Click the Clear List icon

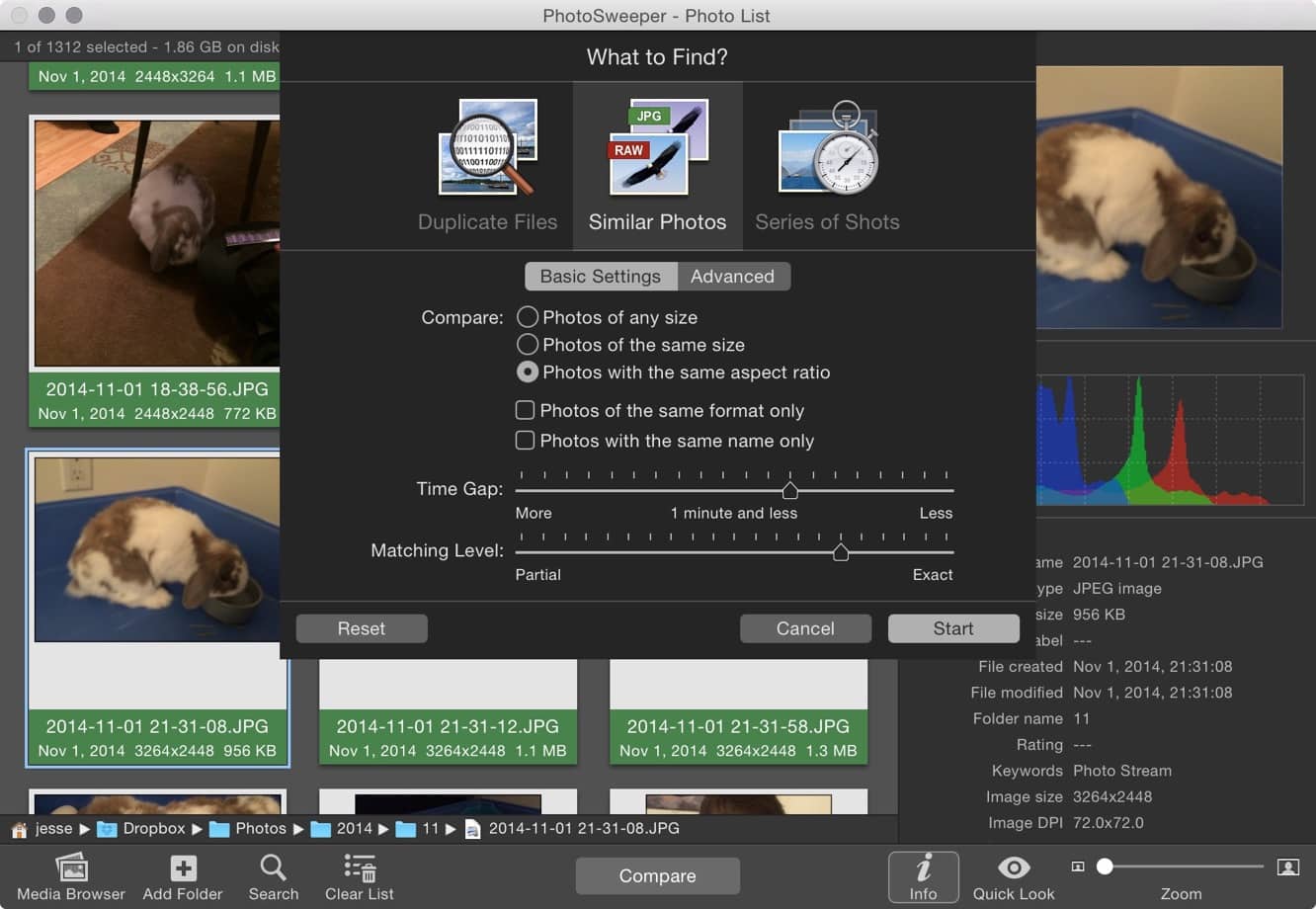coord(360,869)
